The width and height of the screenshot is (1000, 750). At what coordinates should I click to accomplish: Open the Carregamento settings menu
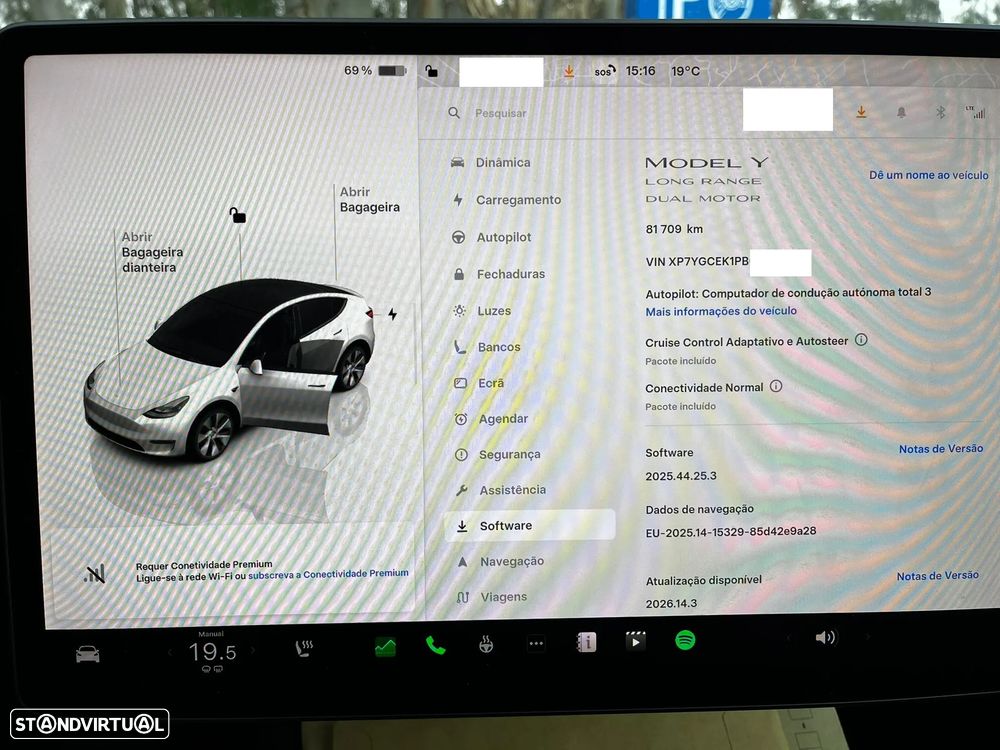pos(507,200)
